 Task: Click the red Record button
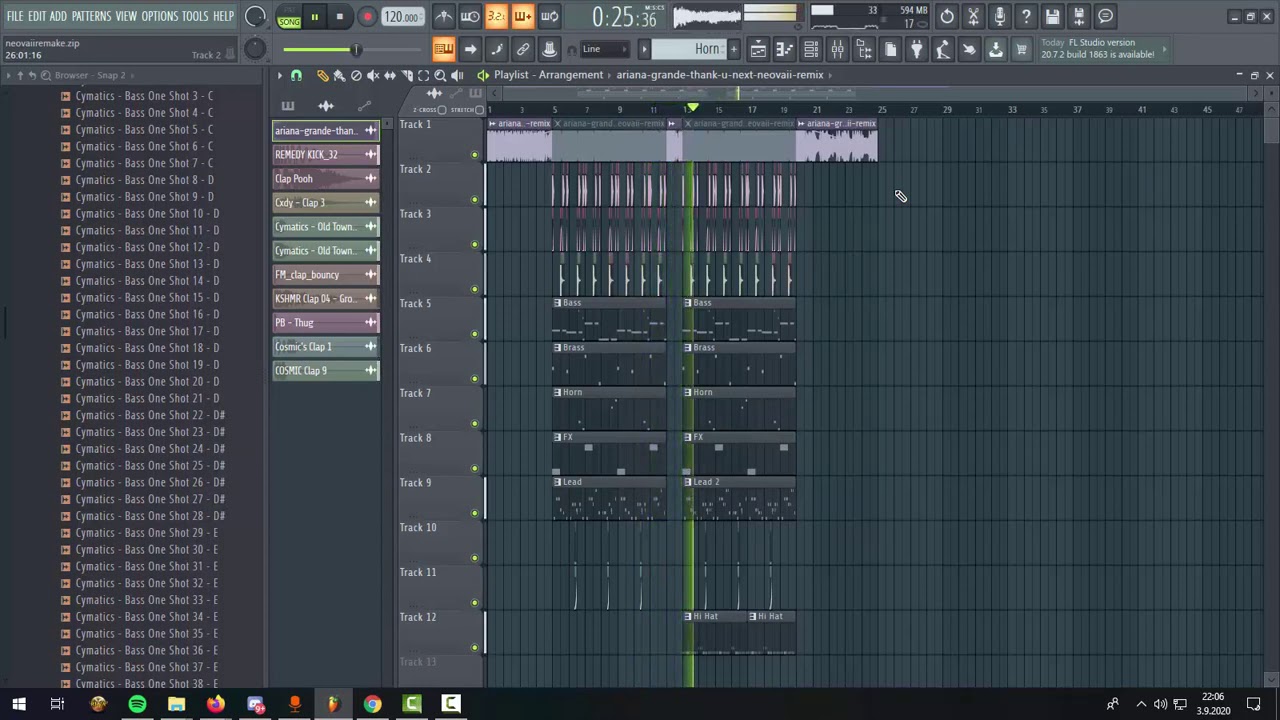pos(367,17)
